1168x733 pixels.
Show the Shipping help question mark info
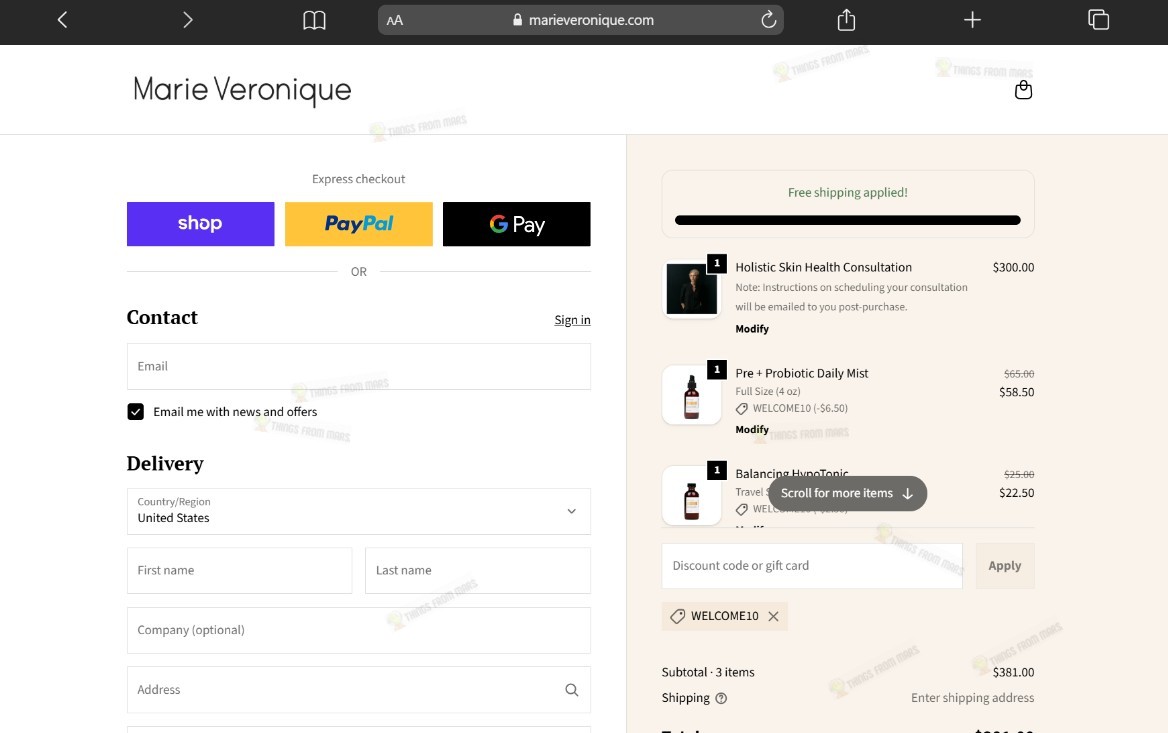pos(721,699)
